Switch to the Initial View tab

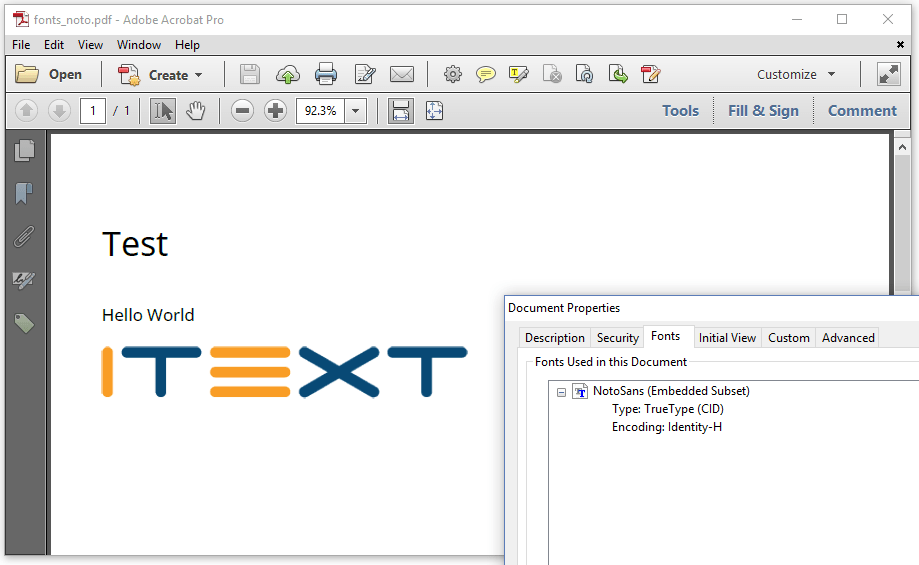[727, 338]
